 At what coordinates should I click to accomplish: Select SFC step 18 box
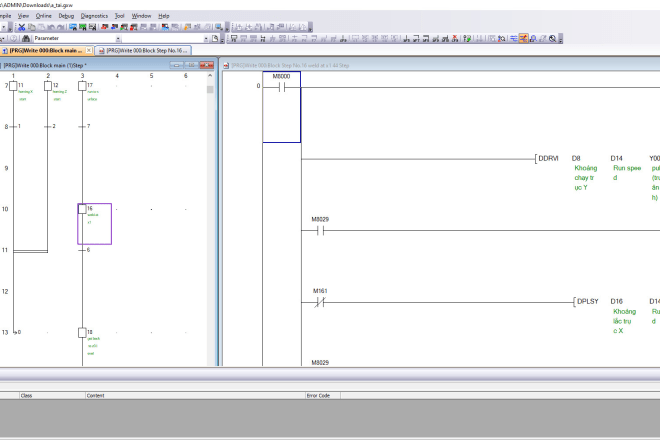click(x=82, y=333)
